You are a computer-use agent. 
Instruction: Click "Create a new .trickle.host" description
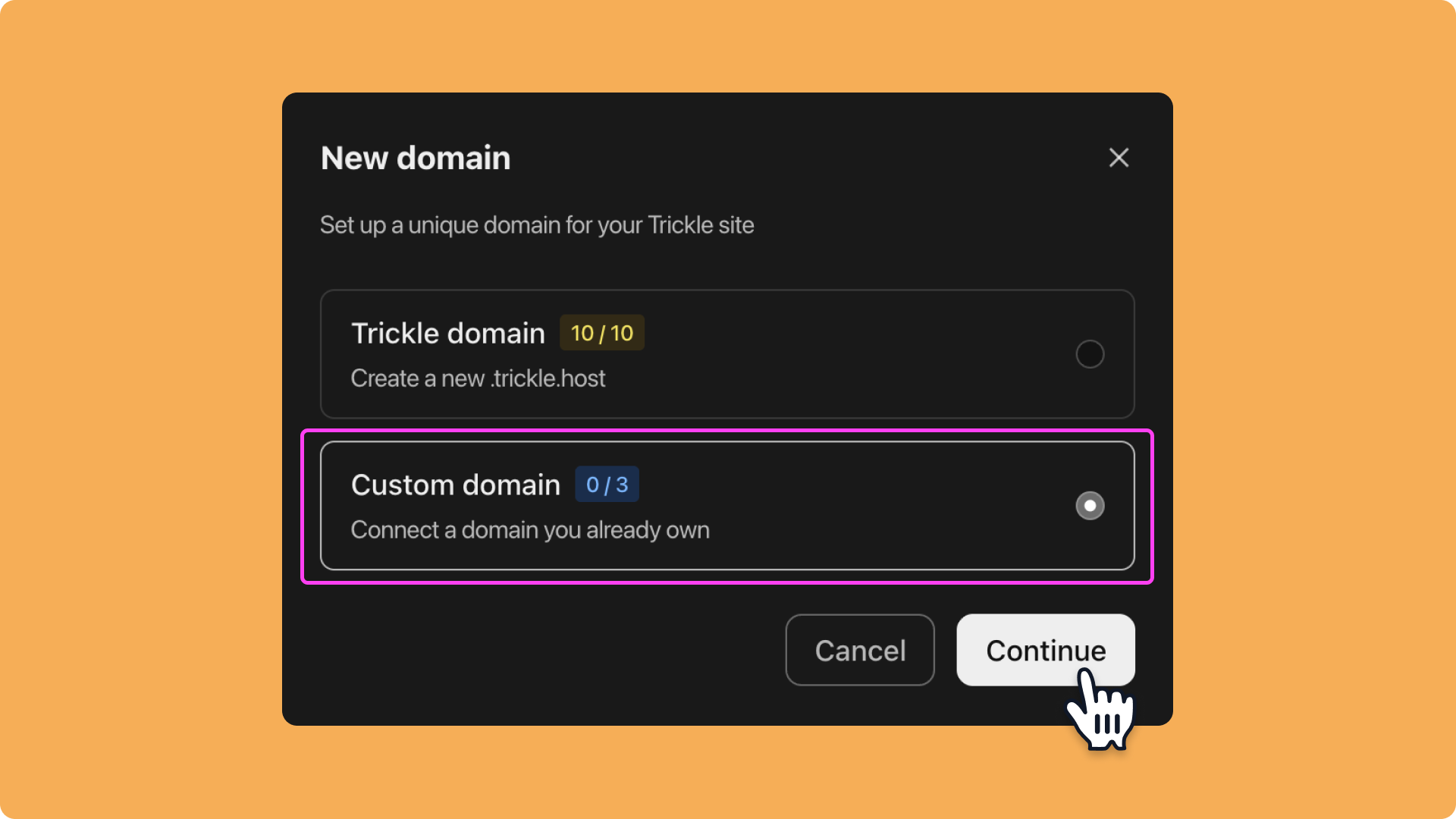[x=478, y=378]
